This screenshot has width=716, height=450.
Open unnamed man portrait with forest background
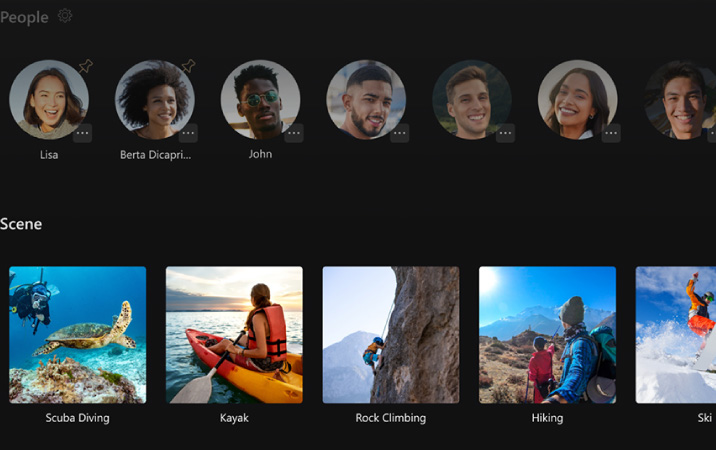(x=472, y=100)
